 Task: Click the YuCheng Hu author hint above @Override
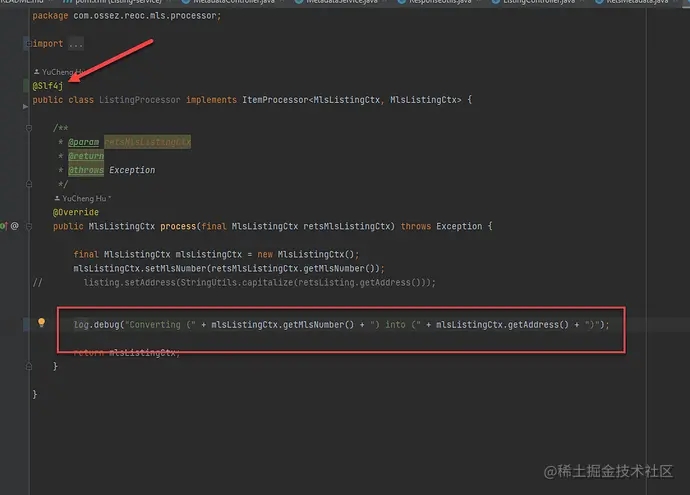(82, 198)
